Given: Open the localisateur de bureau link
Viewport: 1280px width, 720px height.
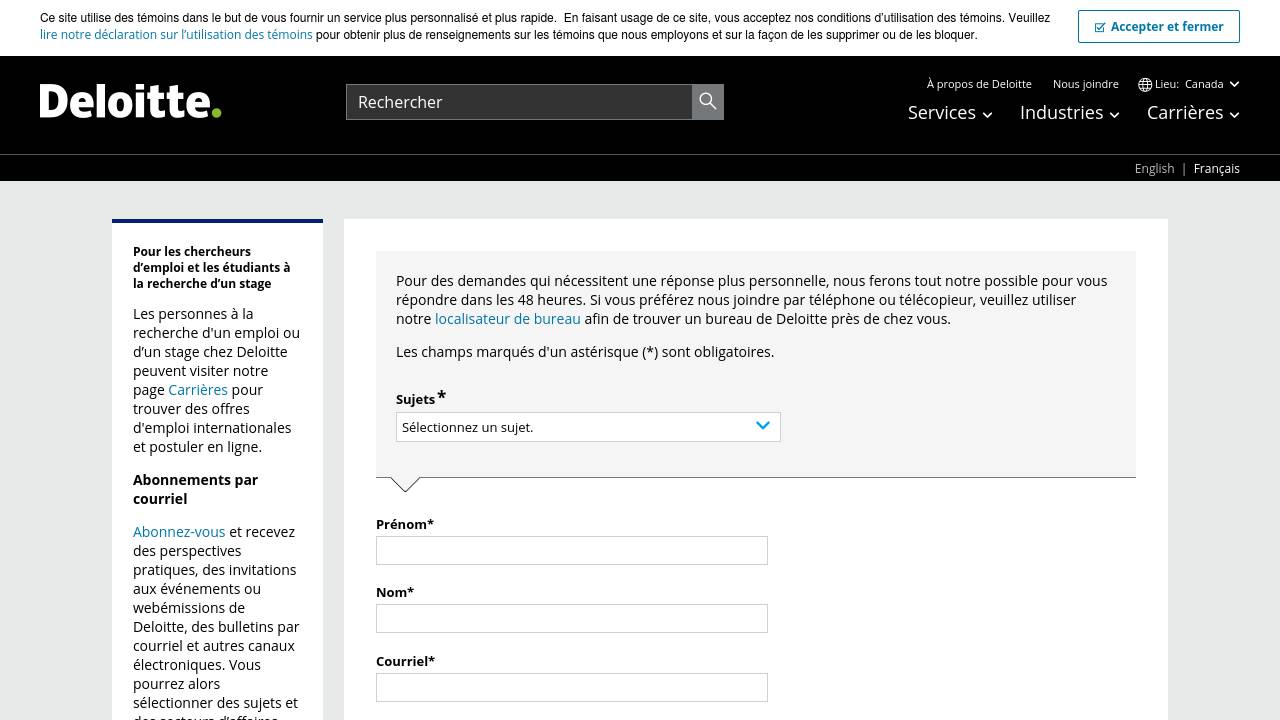Looking at the screenshot, I should tap(507, 319).
